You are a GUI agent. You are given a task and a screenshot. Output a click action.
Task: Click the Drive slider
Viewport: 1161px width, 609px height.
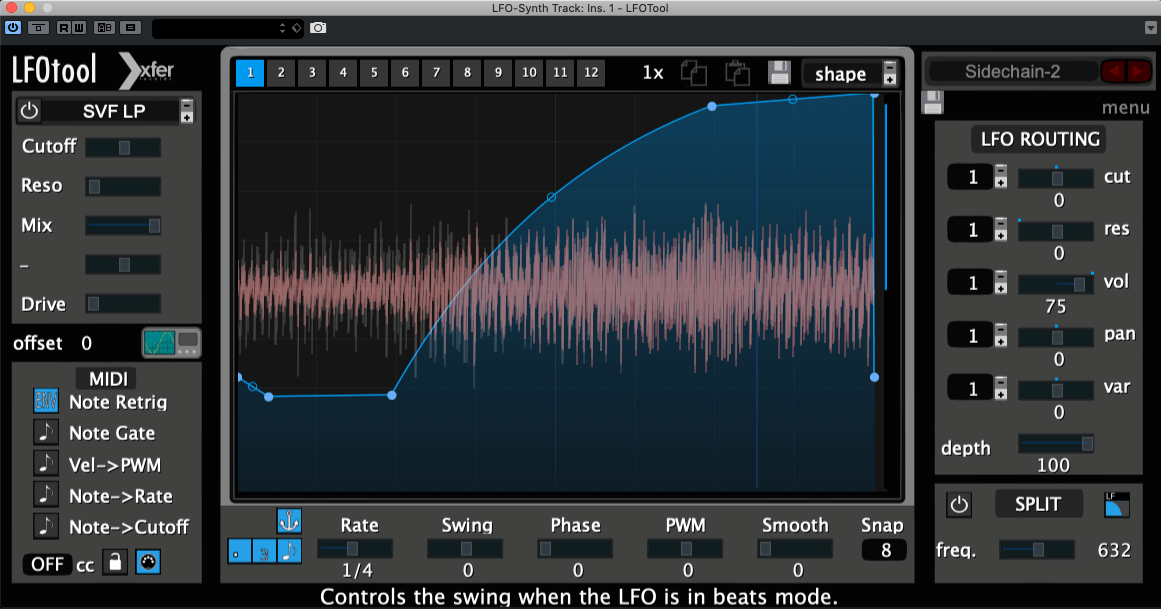coord(123,303)
